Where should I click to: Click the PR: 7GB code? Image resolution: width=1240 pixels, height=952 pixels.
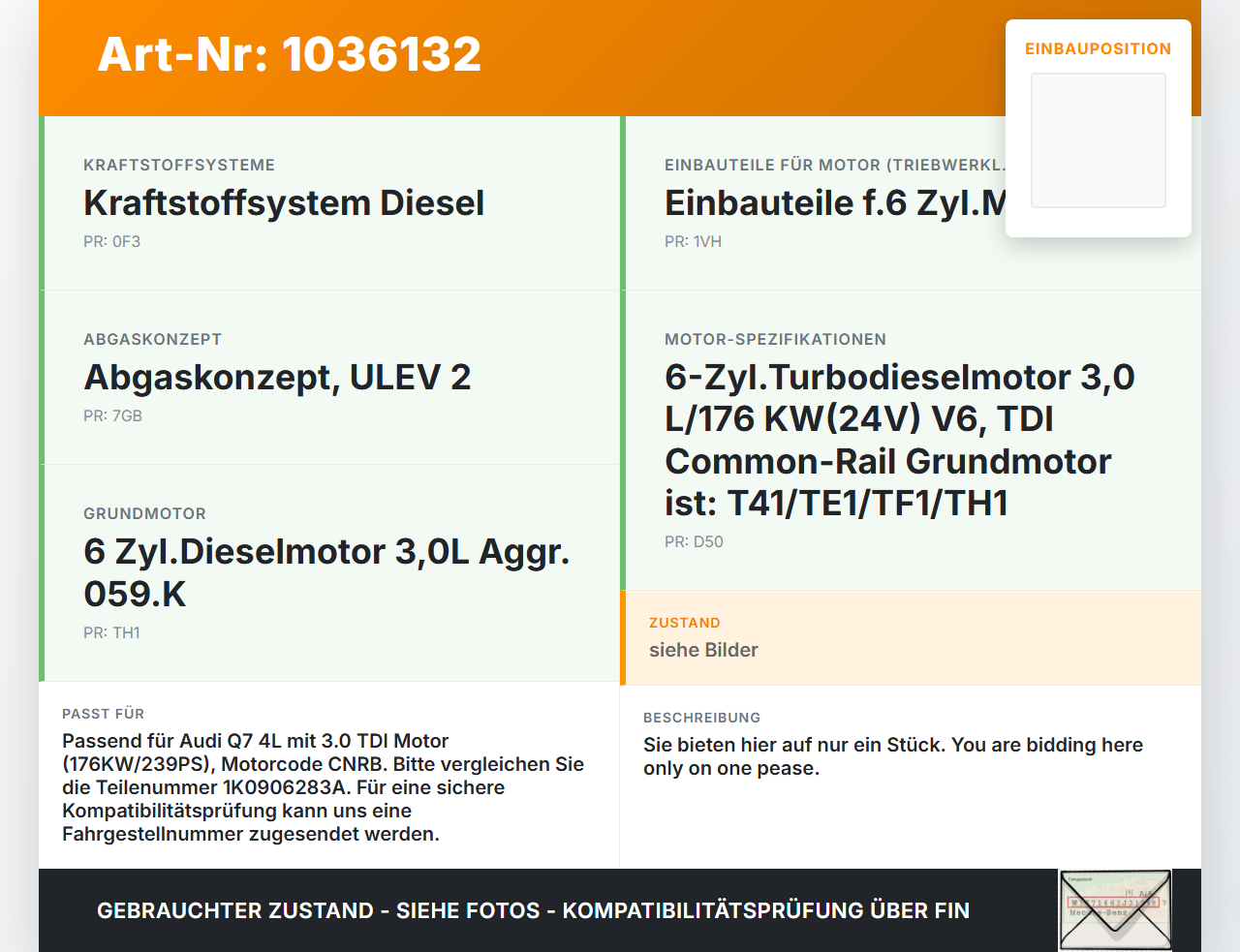pos(113,415)
